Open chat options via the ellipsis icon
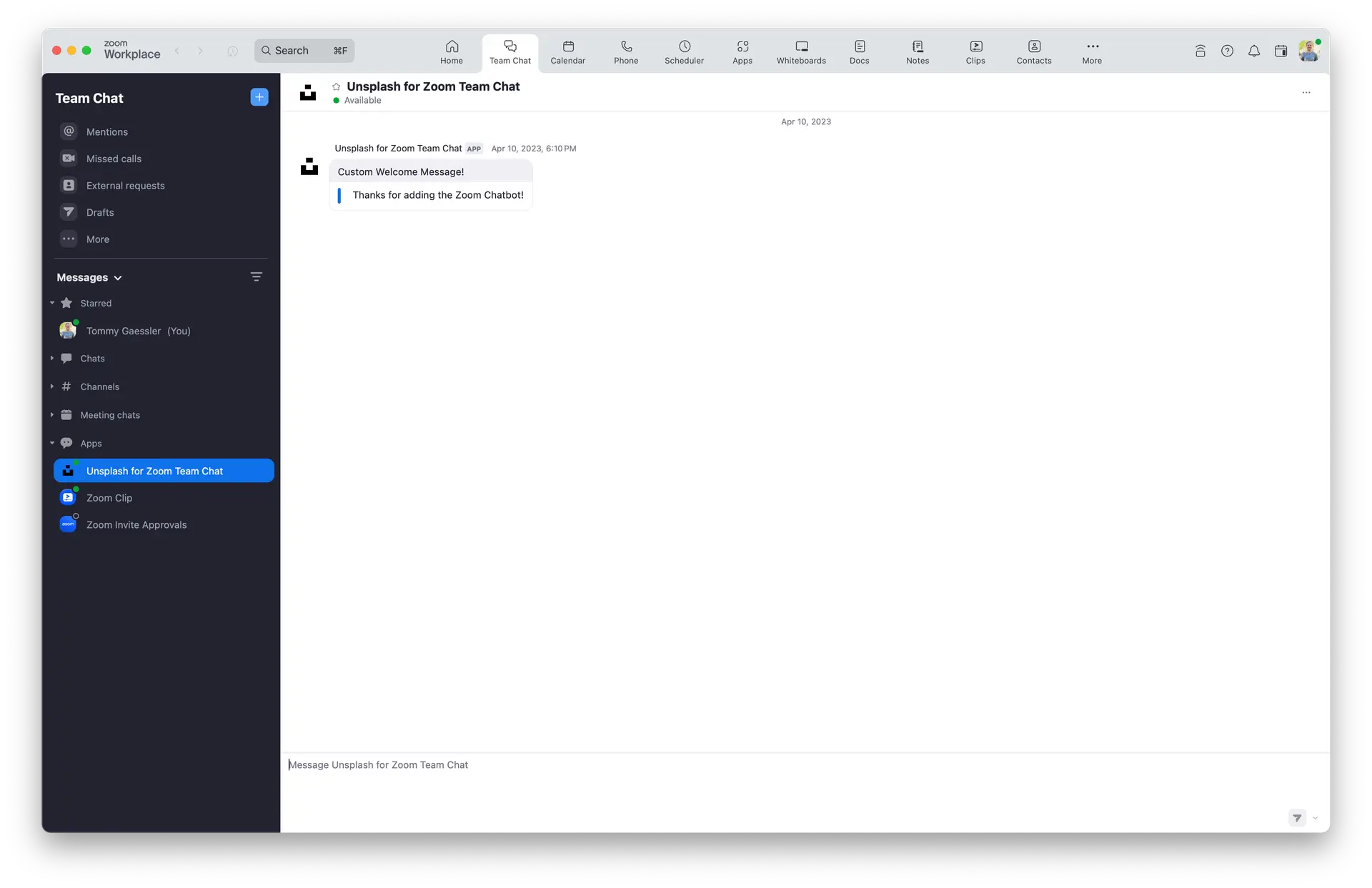 coord(1307,93)
